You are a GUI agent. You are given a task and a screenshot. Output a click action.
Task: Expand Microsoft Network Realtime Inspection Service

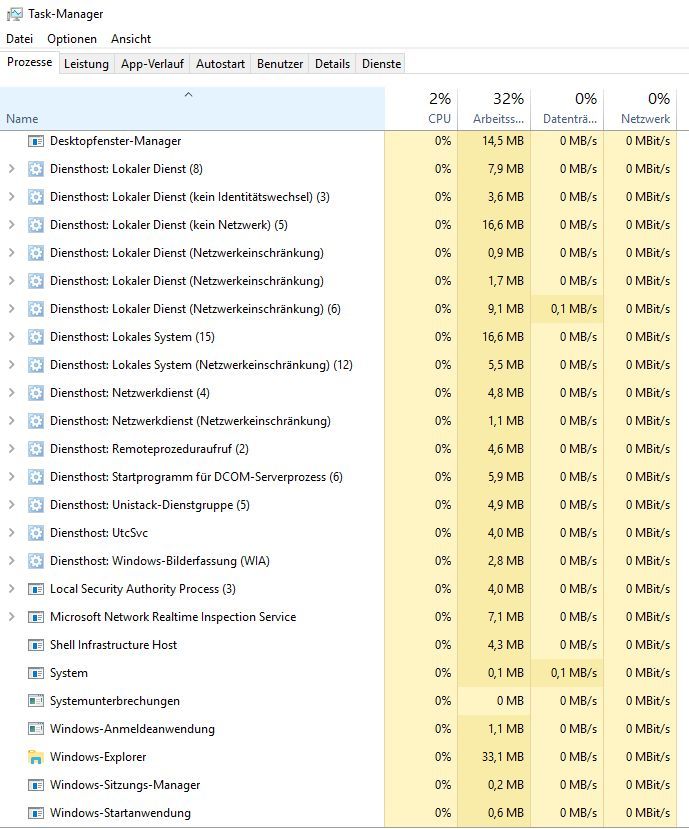pyautogui.click(x=11, y=618)
